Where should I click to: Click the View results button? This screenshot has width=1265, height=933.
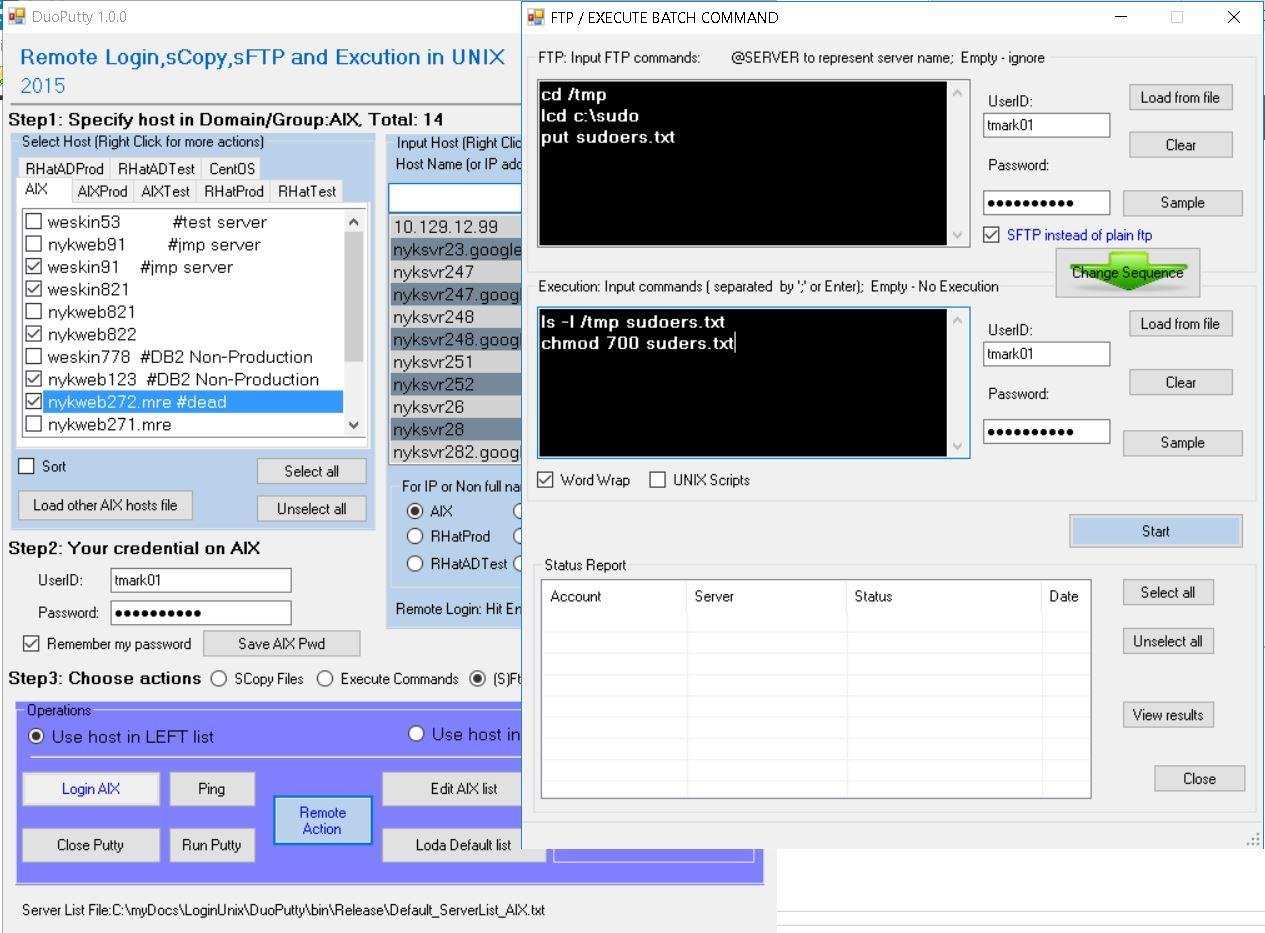pyautogui.click(x=1167, y=715)
